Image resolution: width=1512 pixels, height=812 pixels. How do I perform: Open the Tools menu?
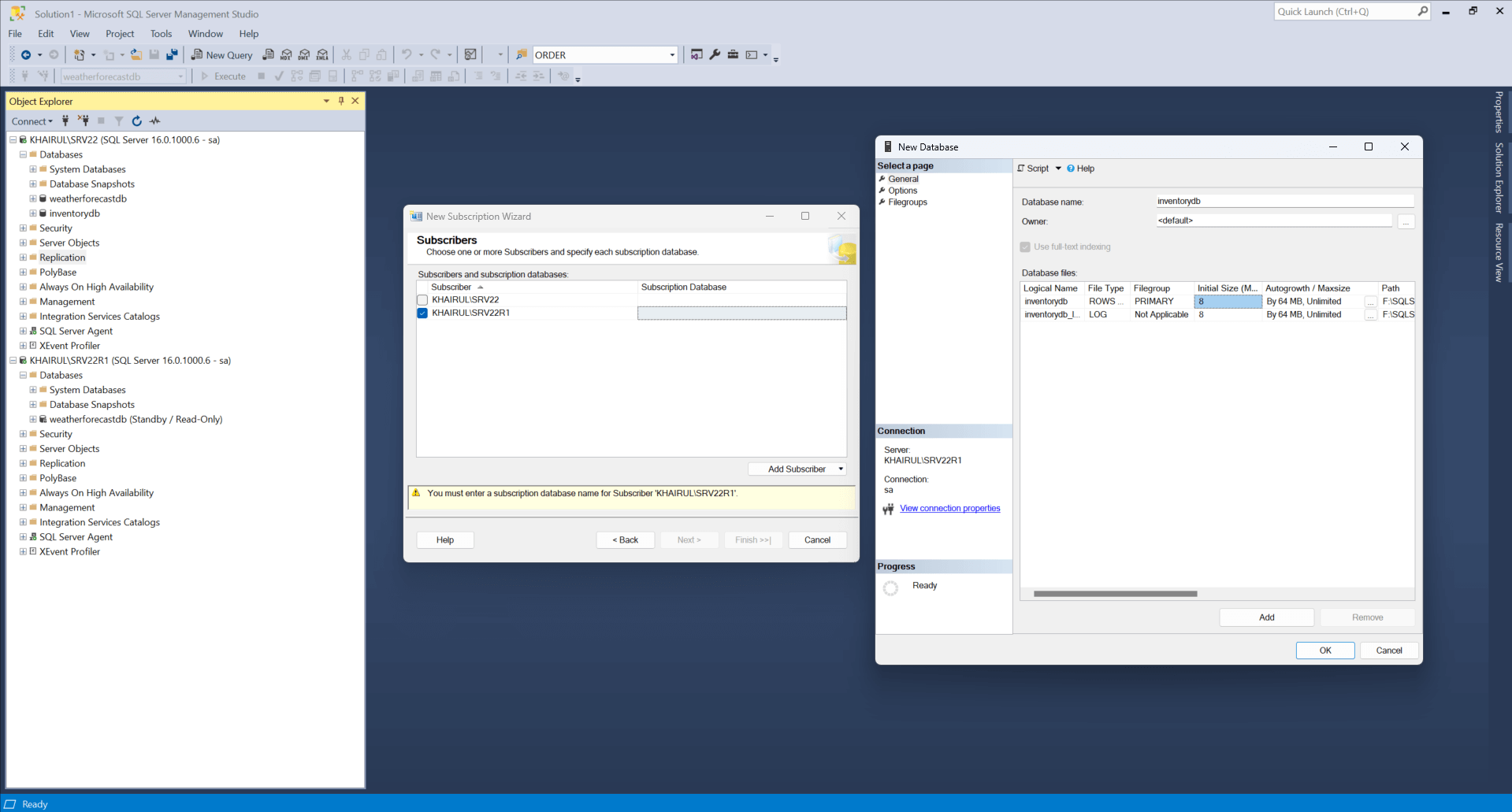coord(161,34)
